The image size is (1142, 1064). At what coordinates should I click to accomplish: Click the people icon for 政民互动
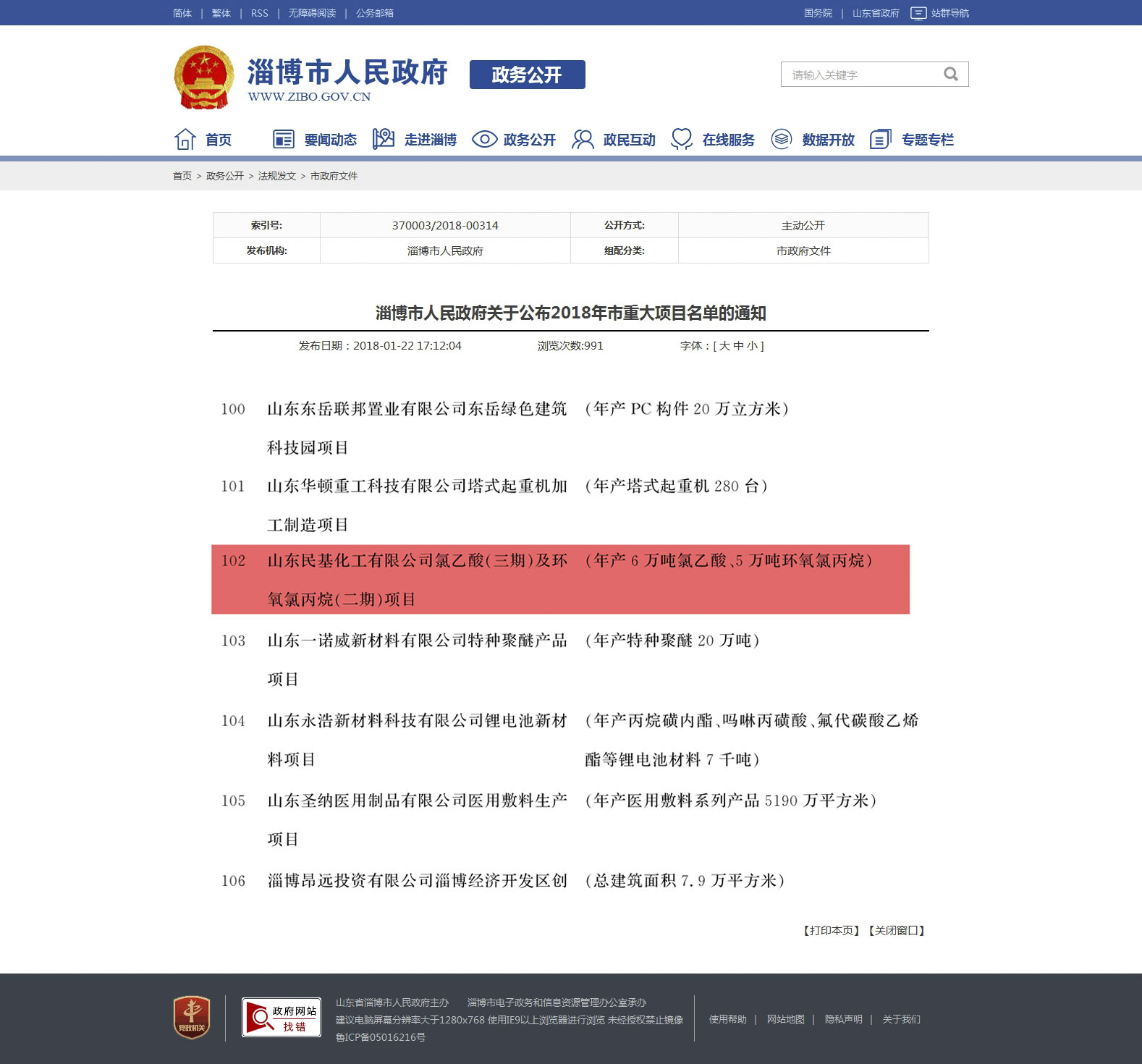[x=583, y=139]
